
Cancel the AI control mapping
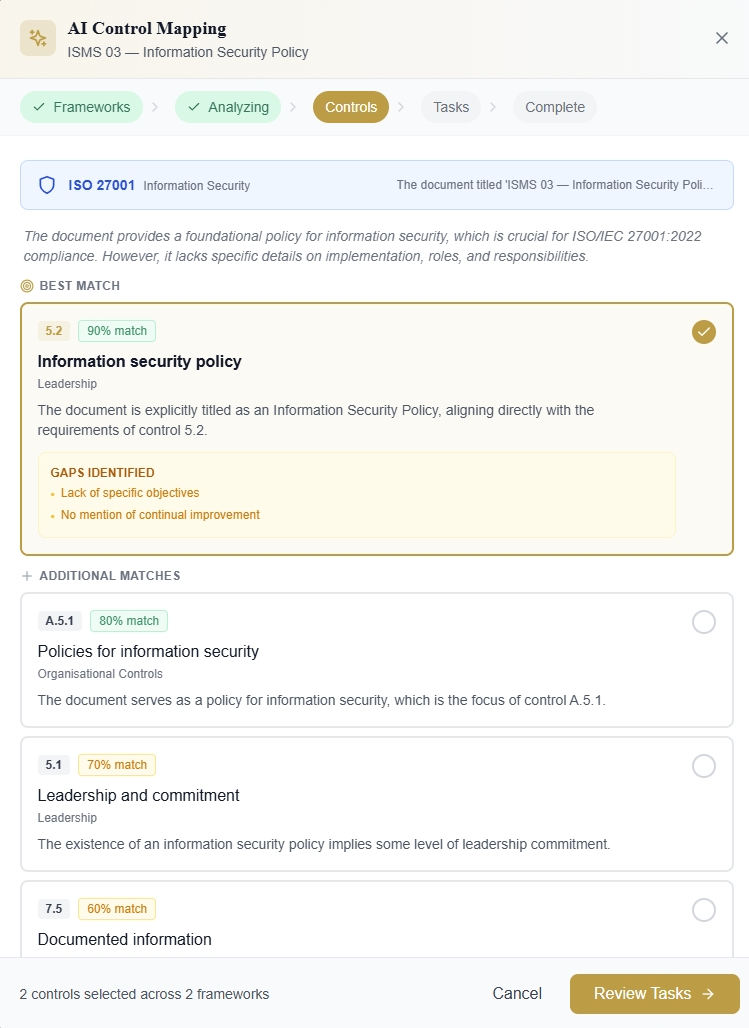[517, 994]
